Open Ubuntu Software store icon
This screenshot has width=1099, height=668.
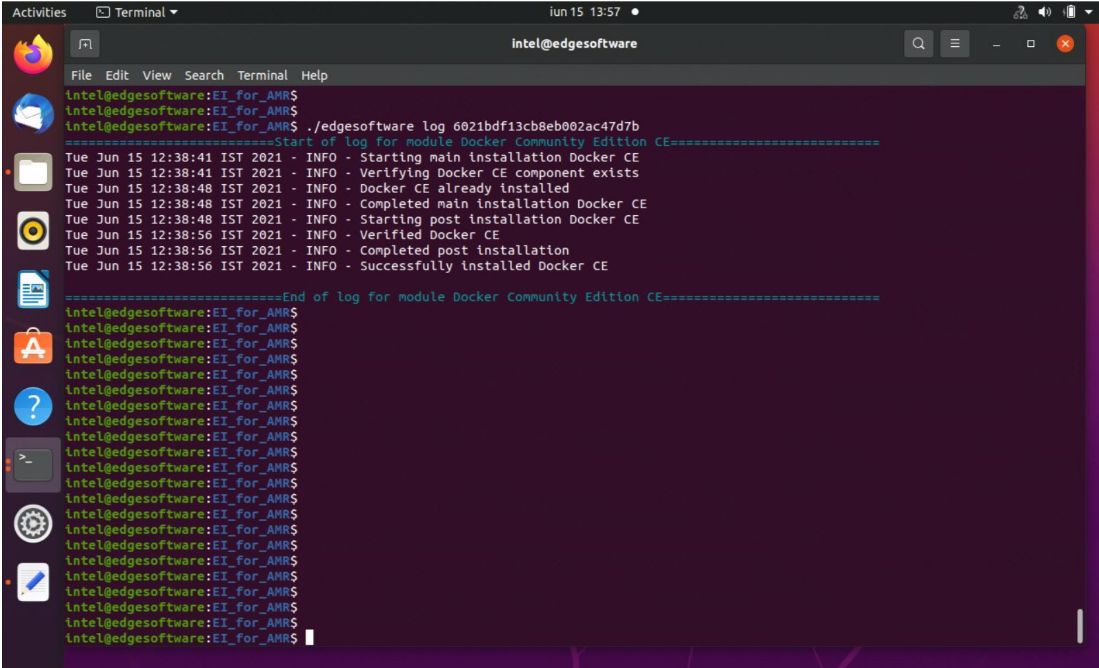33,347
